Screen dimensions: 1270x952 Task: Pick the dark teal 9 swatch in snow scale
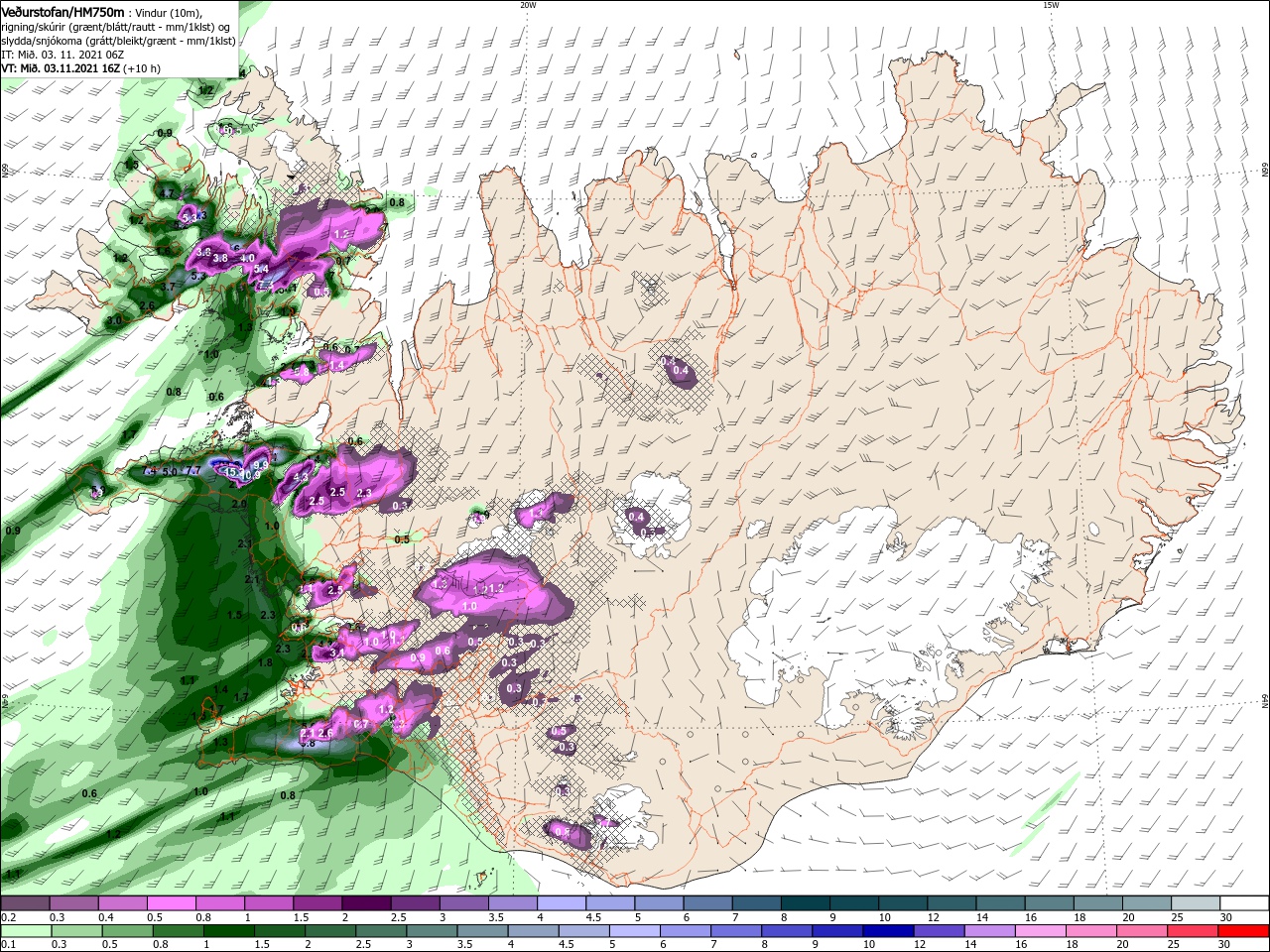coord(854,903)
